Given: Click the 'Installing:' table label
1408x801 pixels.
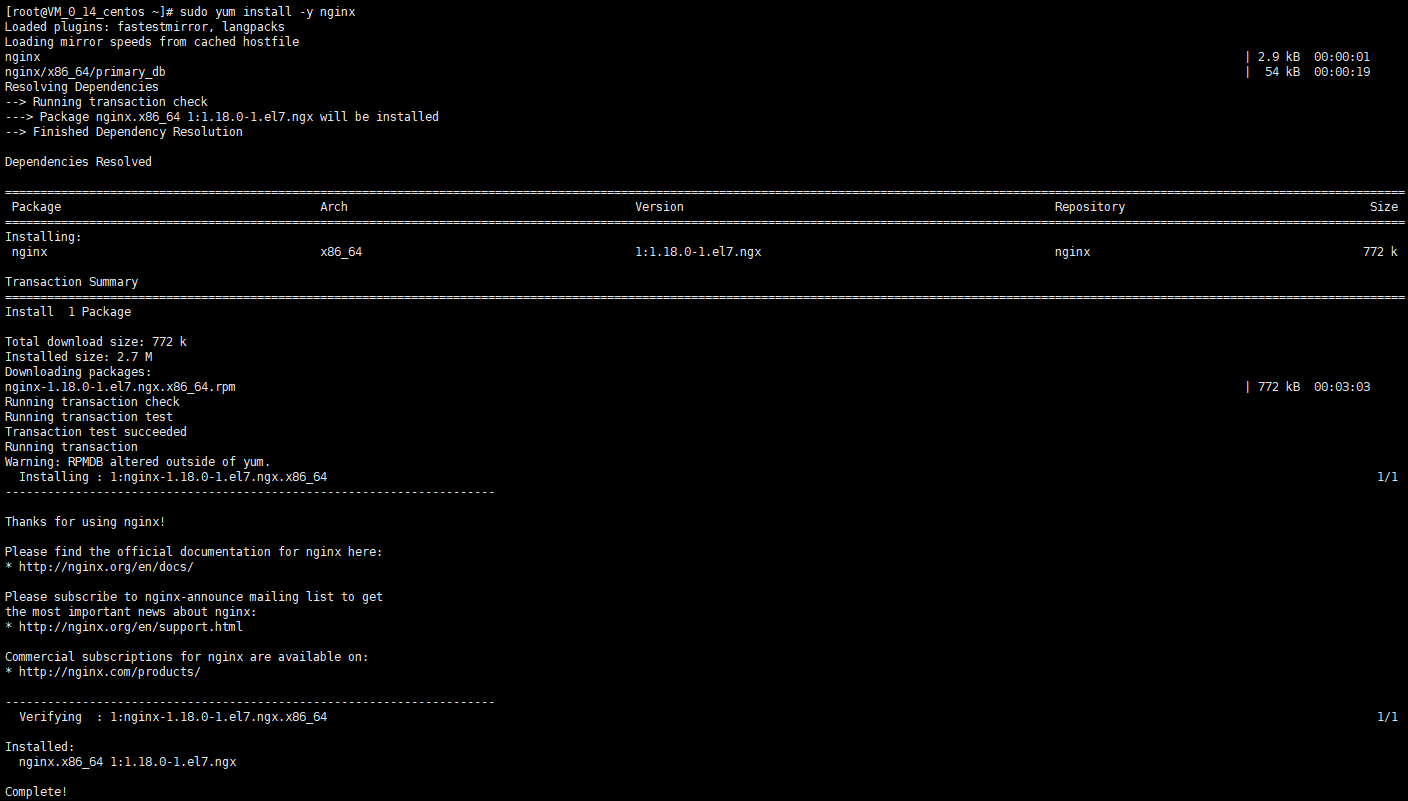Looking at the screenshot, I should tap(43, 237).
